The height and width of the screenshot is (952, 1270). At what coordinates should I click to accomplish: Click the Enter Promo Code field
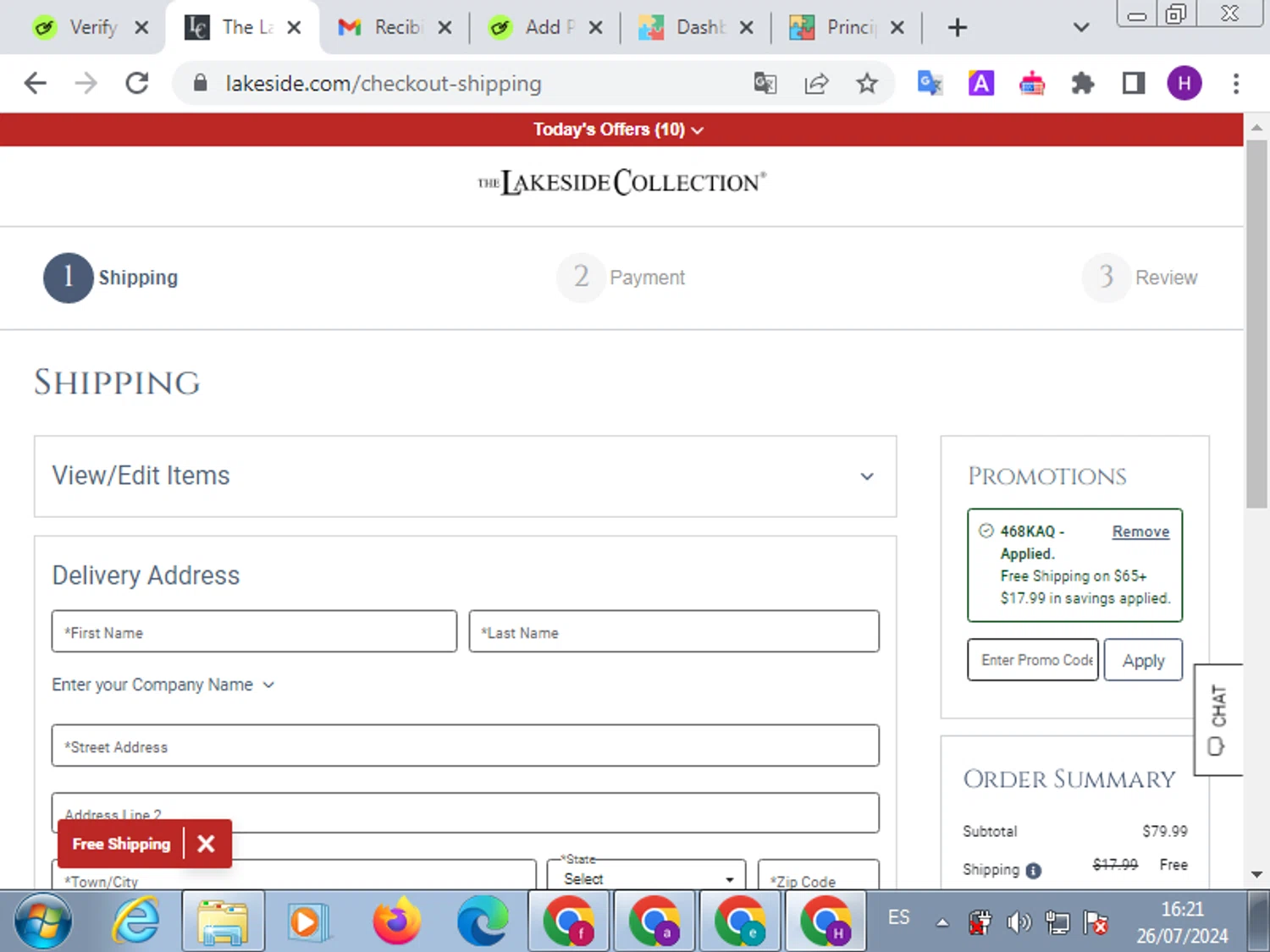1033,660
